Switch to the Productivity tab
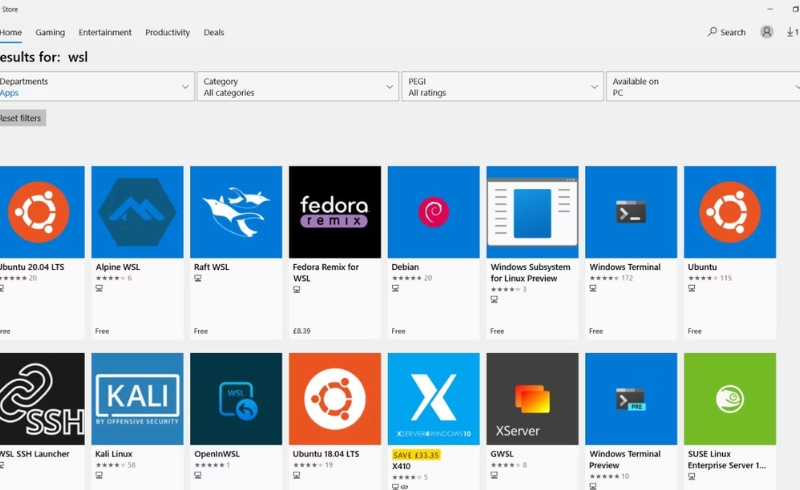This screenshot has width=800, height=490. 167,32
